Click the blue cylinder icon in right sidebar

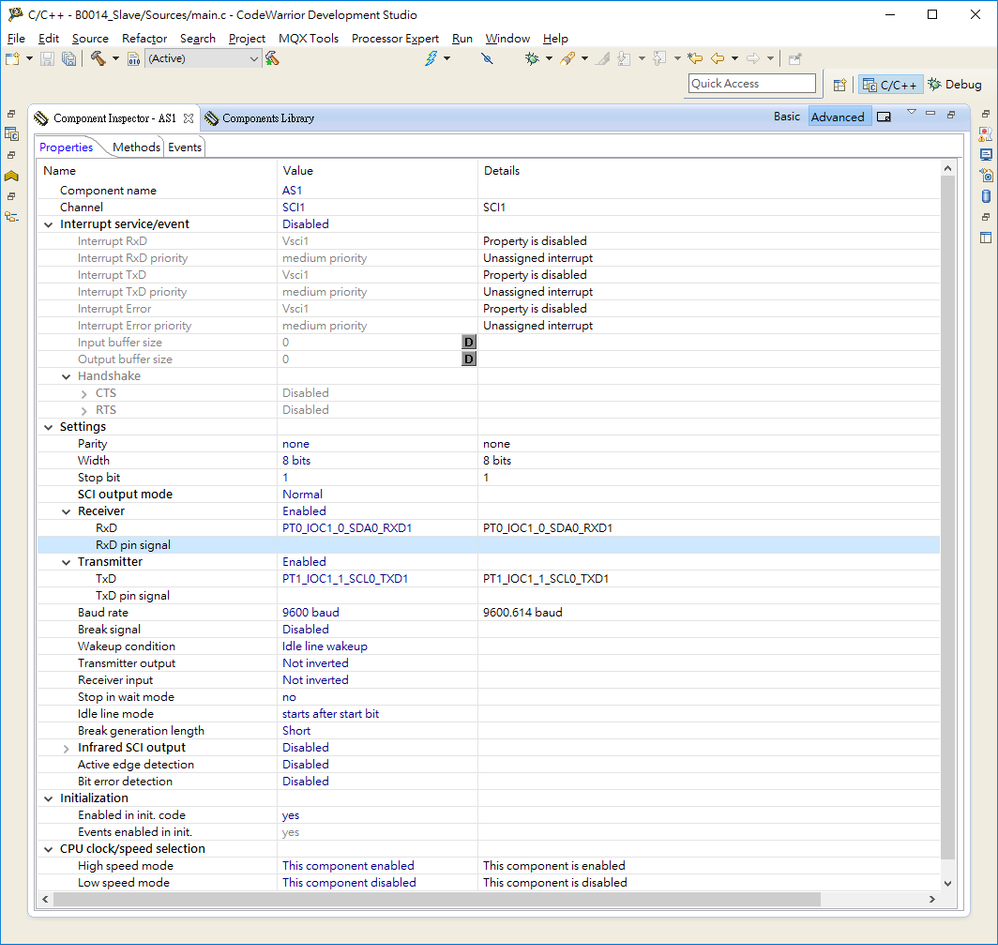point(986,196)
